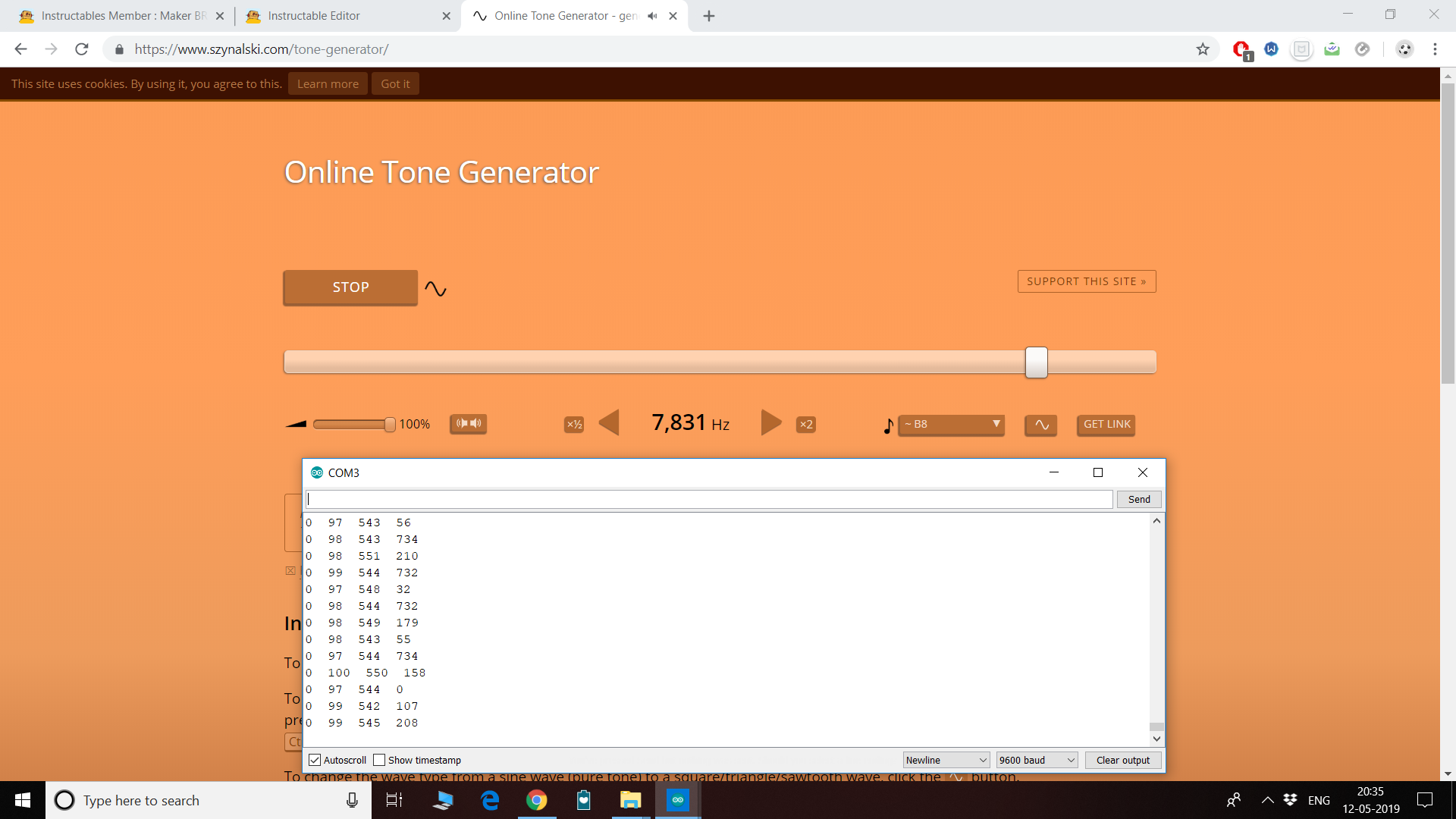Increase frequency with right arrow
The image size is (1456, 819).
click(771, 422)
